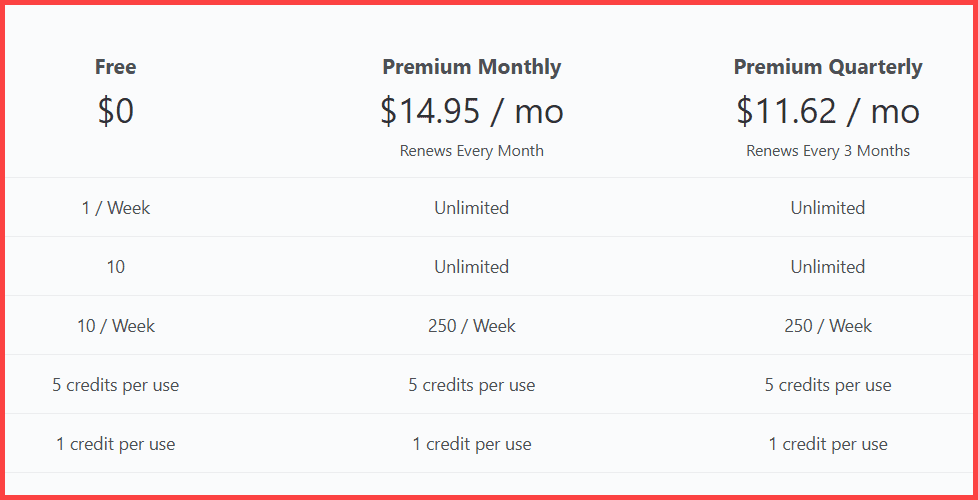Click the 10 / Week cell
This screenshot has width=978, height=500.
tap(116, 326)
